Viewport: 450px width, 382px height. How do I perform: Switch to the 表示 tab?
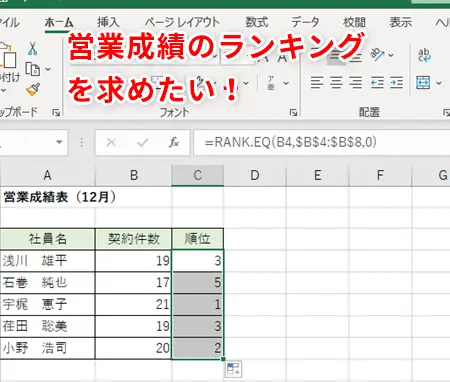[401, 22]
